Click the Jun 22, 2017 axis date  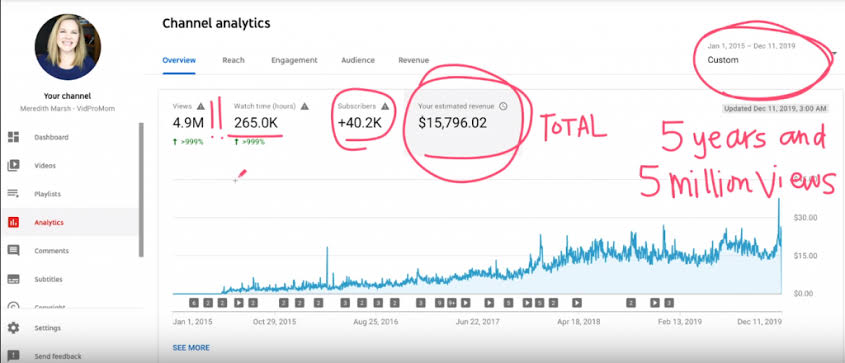tap(477, 322)
